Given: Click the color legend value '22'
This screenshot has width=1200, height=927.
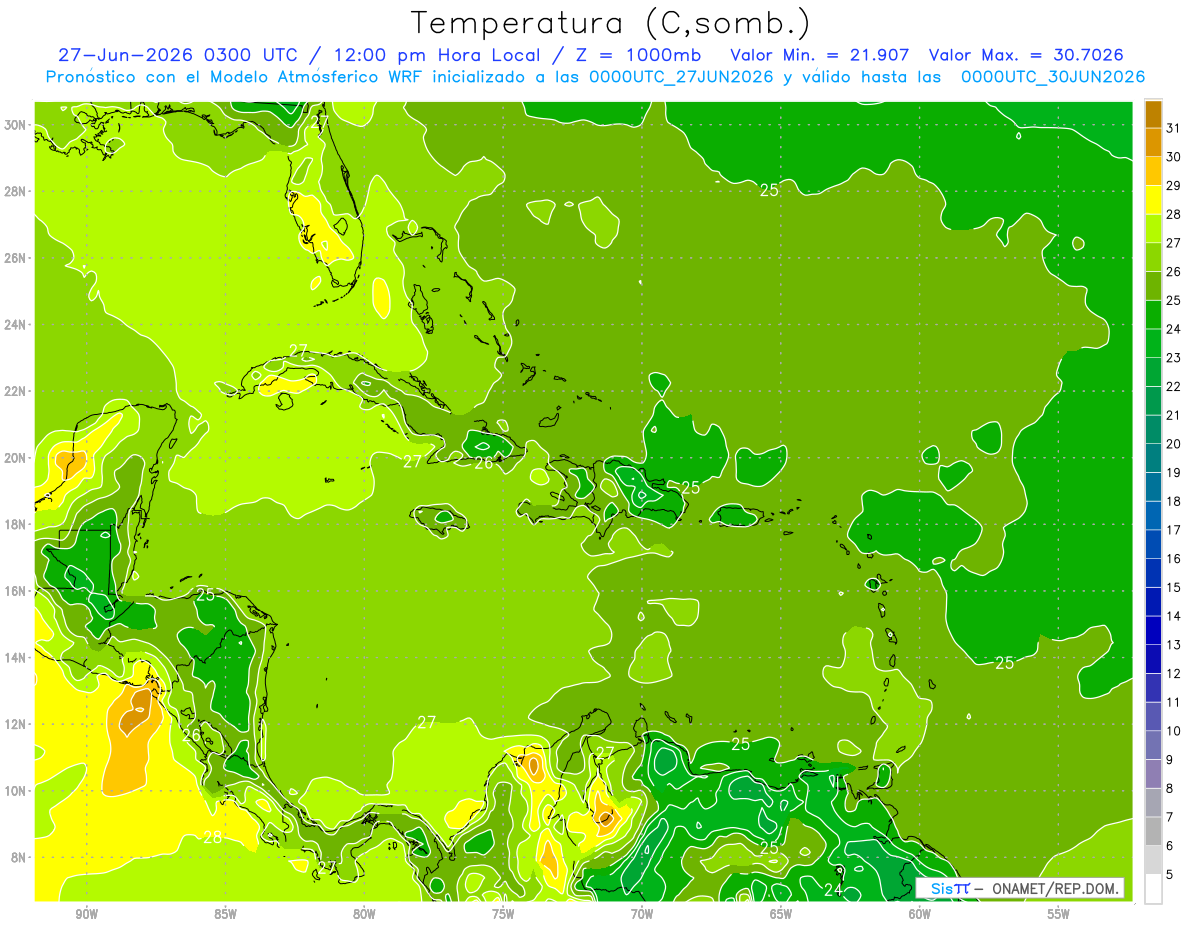Looking at the screenshot, I should pyautogui.click(x=1174, y=387).
